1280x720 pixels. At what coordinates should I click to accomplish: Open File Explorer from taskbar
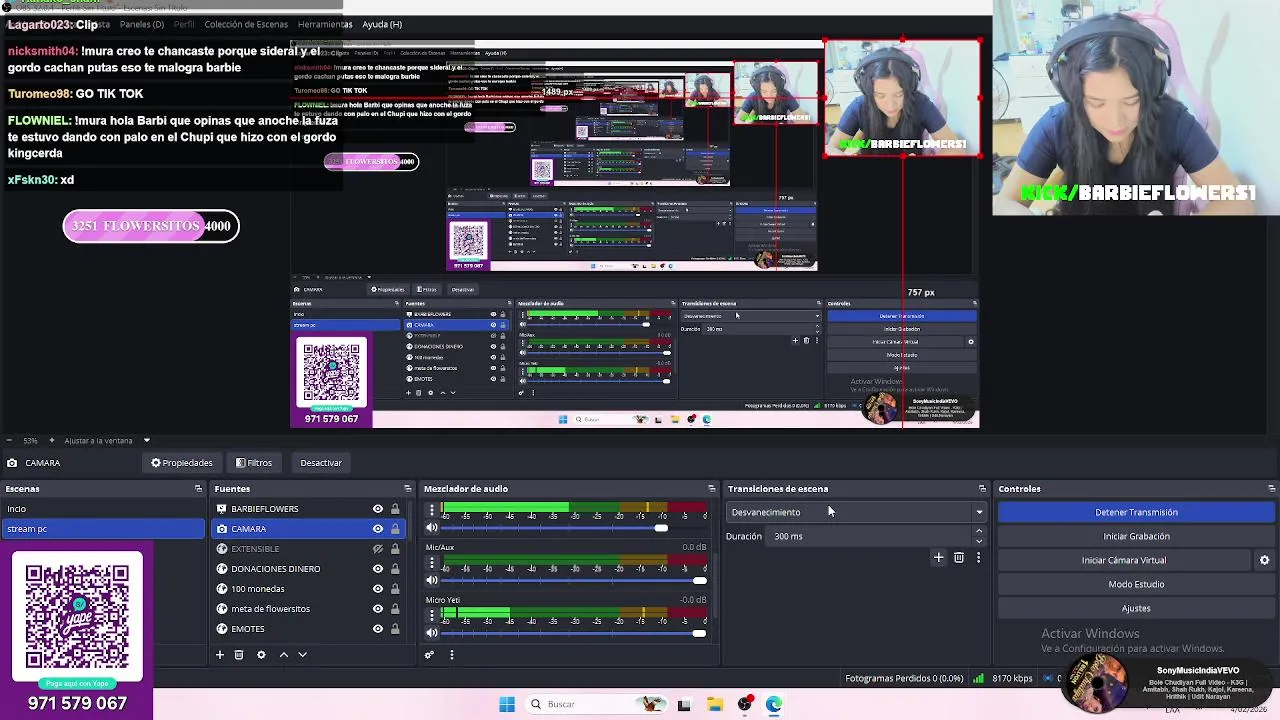coord(715,704)
